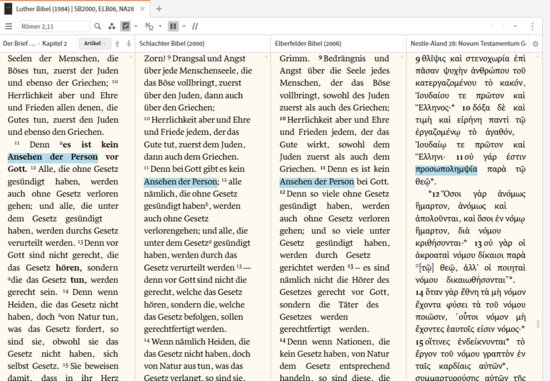This screenshot has width=550, height=381.
Task: Click highlighted 'Ansehen der Person' in Schlachter column
Action: pyautogui.click(x=180, y=182)
